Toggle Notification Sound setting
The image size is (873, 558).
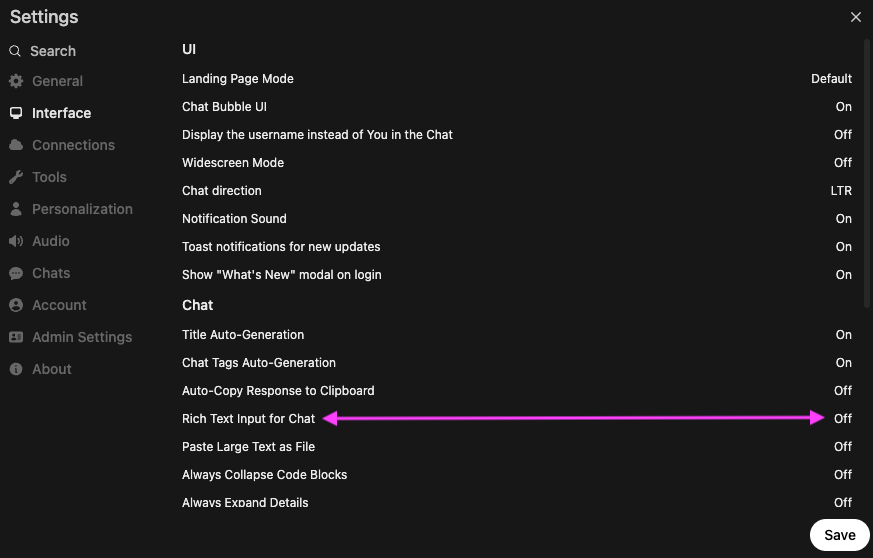(843, 219)
